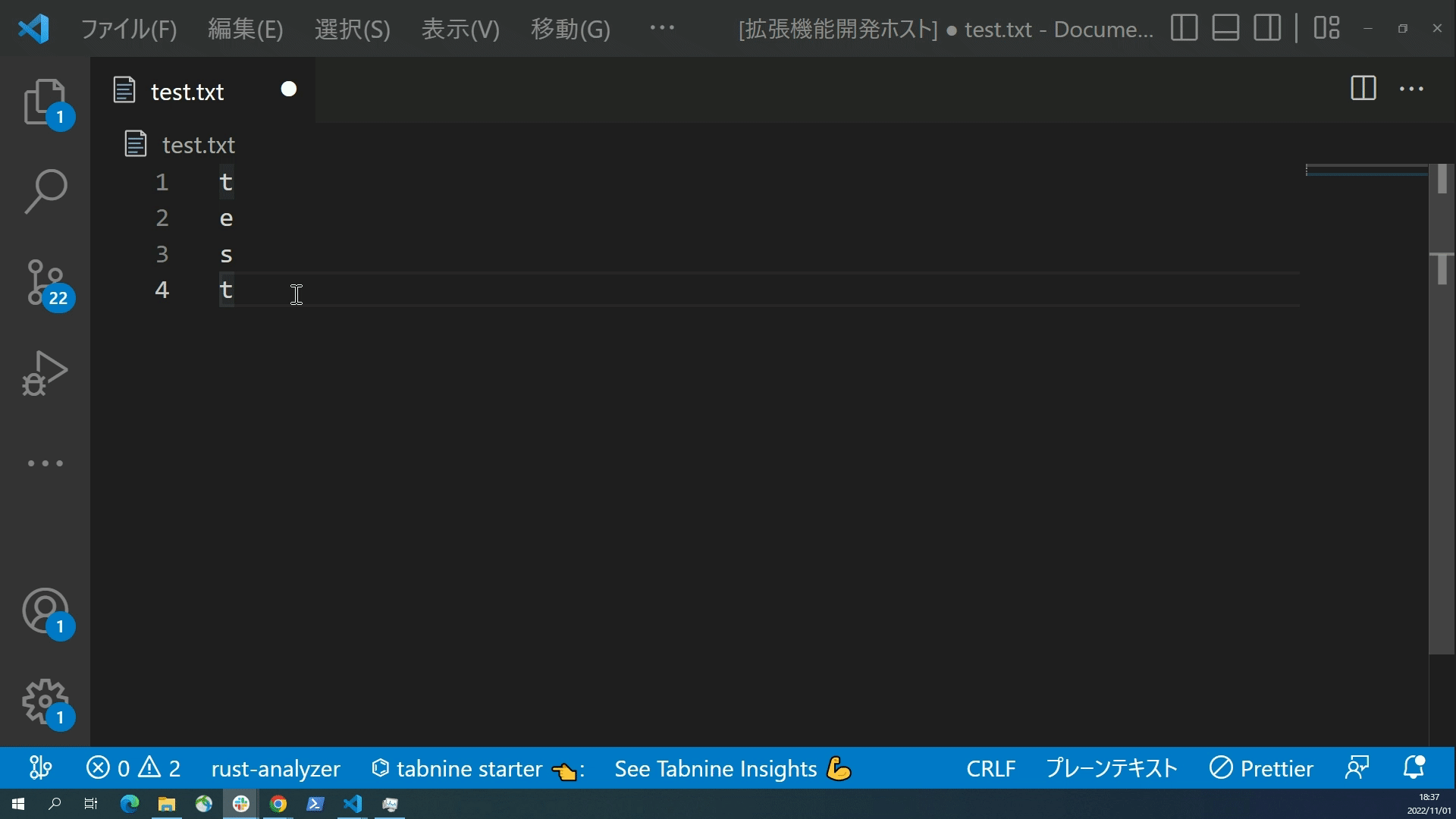Launch Microsoft Edge from taskbar

(x=130, y=804)
